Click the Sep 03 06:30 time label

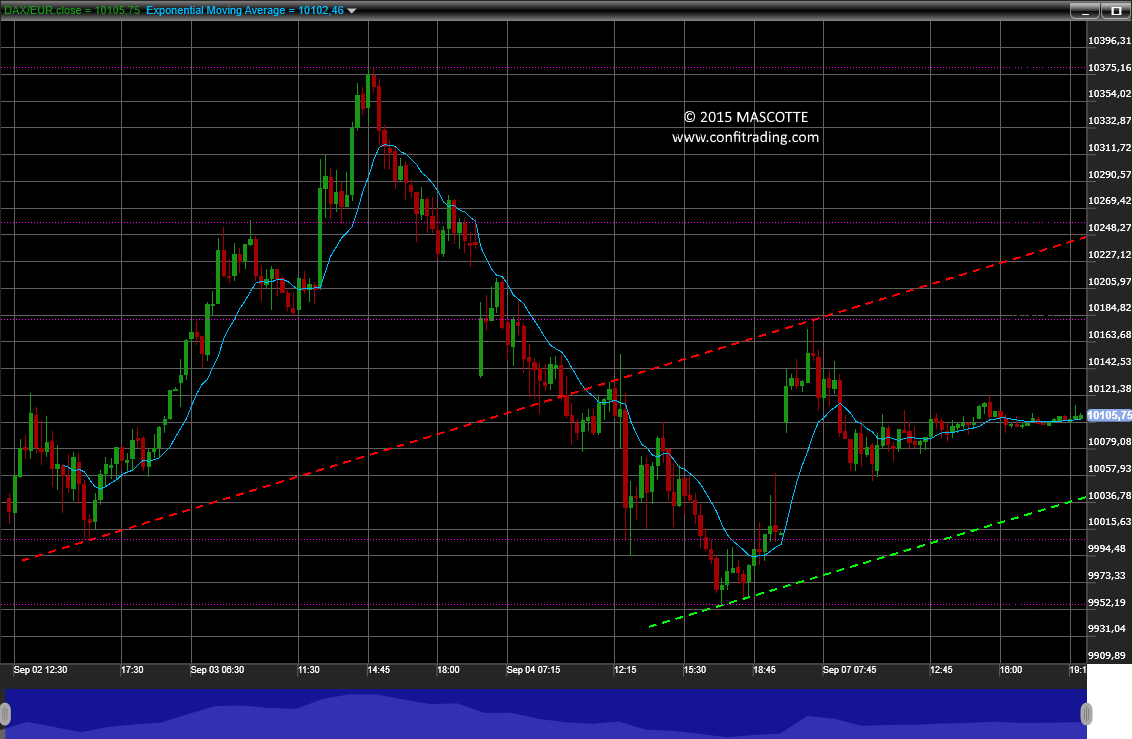[217, 670]
